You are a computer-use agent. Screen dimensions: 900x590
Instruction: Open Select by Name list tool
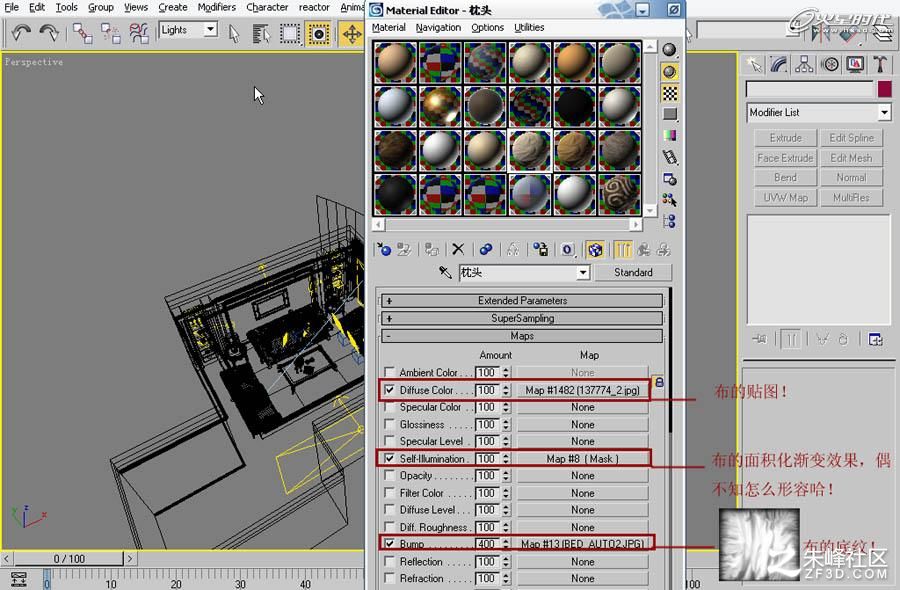tap(261, 33)
